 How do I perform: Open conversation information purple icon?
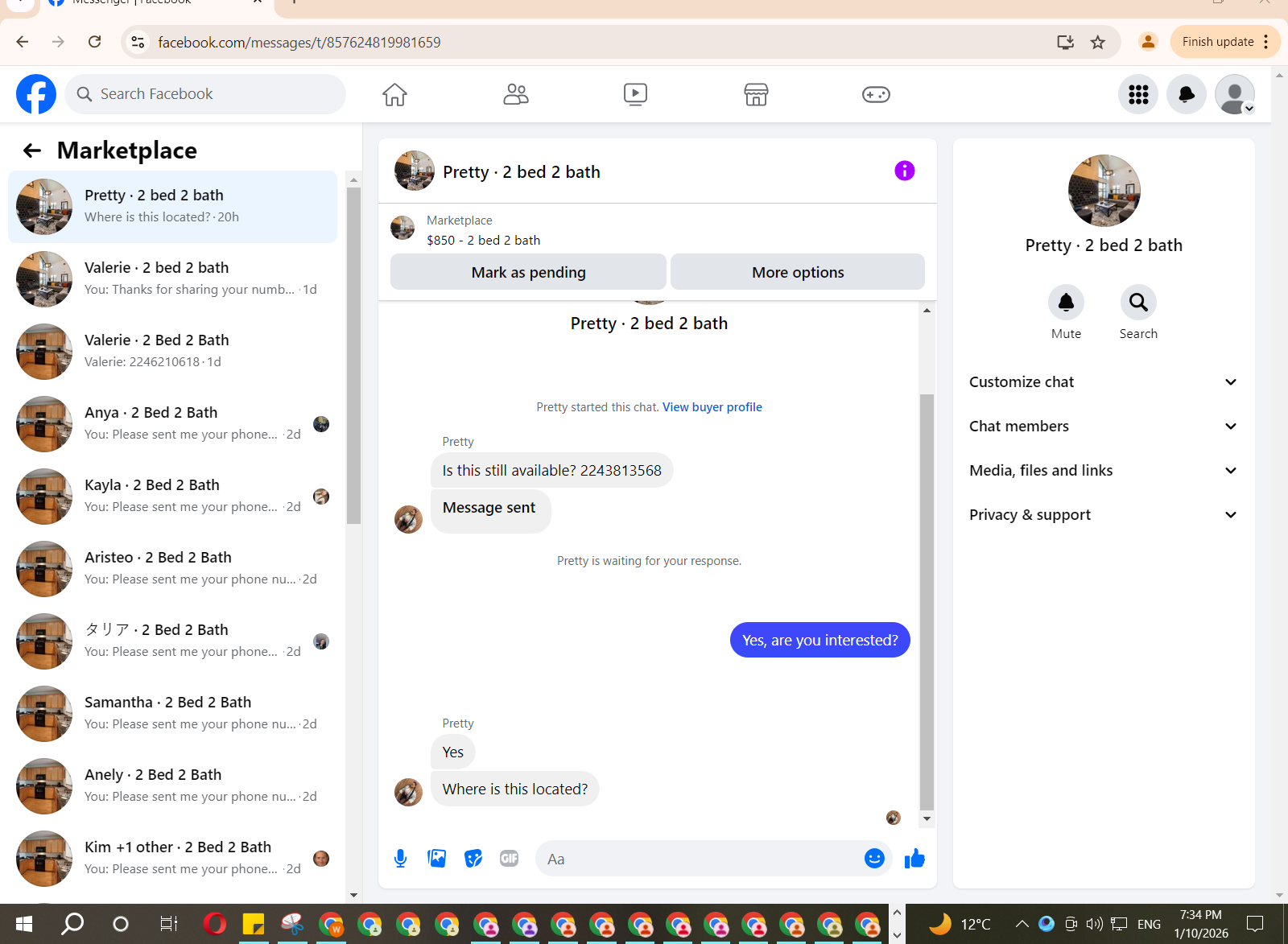pyautogui.click(x=905, y=171)
